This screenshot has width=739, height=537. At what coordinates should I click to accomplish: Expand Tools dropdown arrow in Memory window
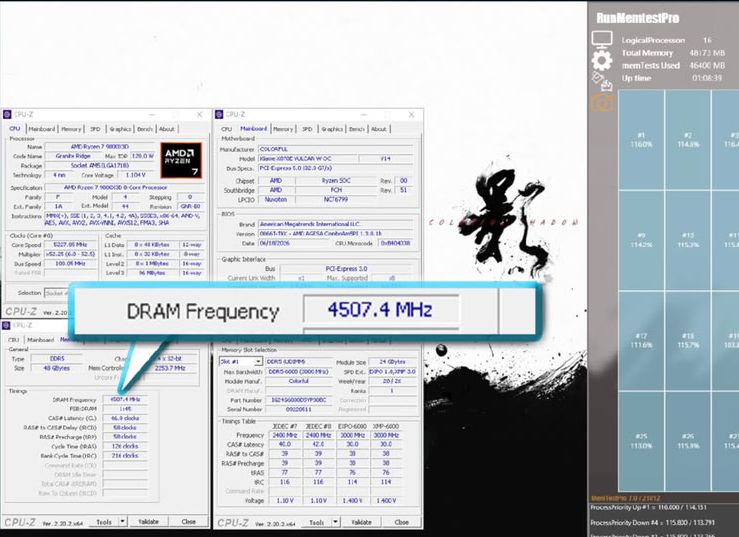123,521
